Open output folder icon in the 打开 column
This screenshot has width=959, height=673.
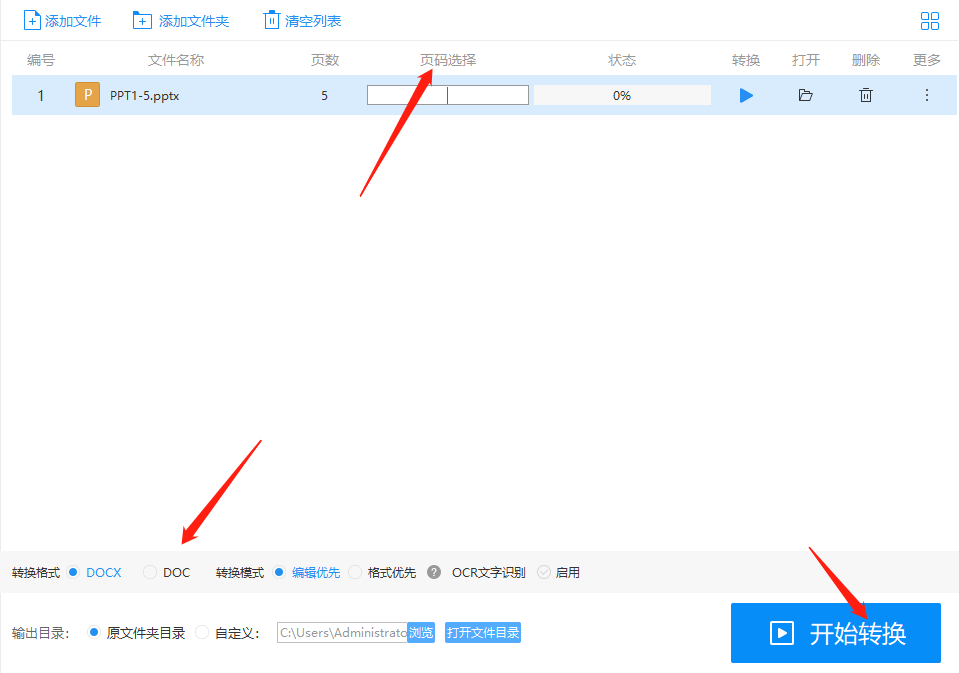[805, 95]
